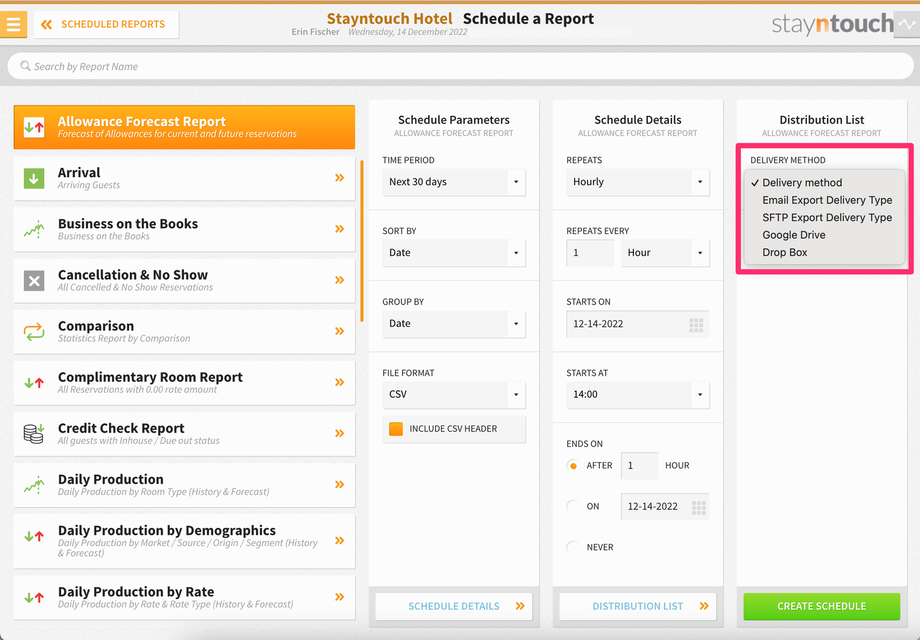Choose Email Export Delivery Type
Viewport: 920px width, 640px height.
(824, 200)
